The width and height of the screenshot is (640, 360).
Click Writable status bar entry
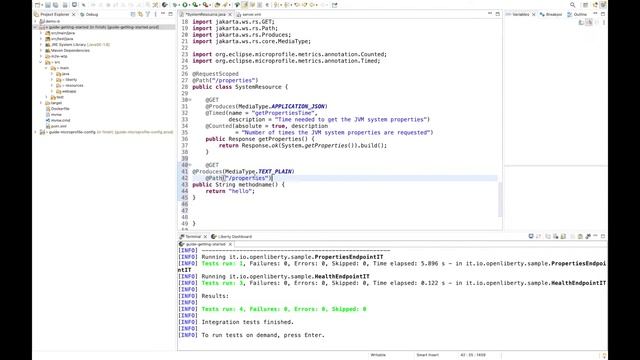[378, 355]
